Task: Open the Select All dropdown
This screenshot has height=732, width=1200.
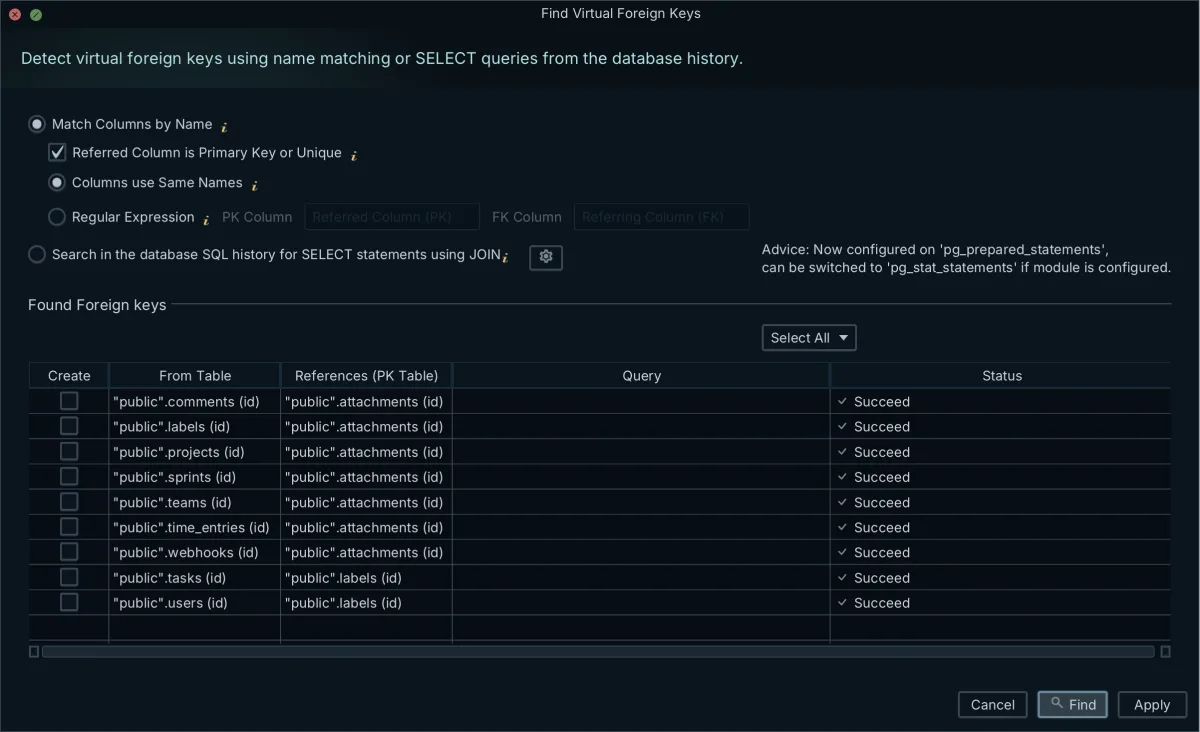Action: [809, 338]
